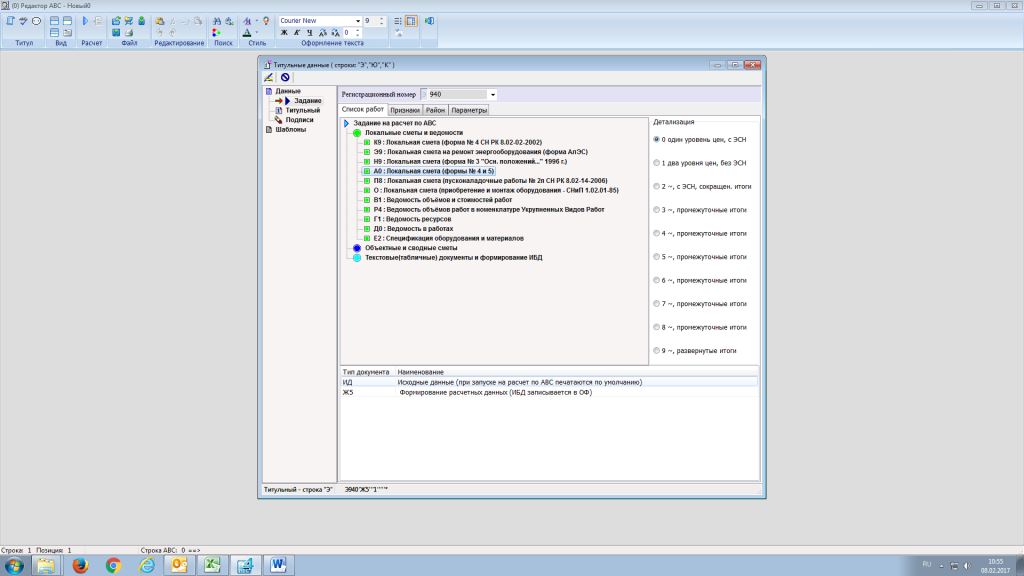Click the light bulb icon in Стиль group
The image size is (1024, 576).
coord(266,21)
